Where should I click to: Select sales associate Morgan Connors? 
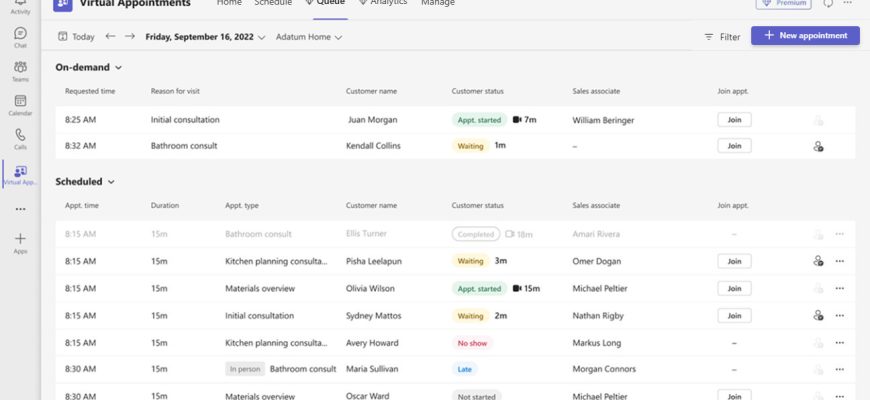pos(604,369)
